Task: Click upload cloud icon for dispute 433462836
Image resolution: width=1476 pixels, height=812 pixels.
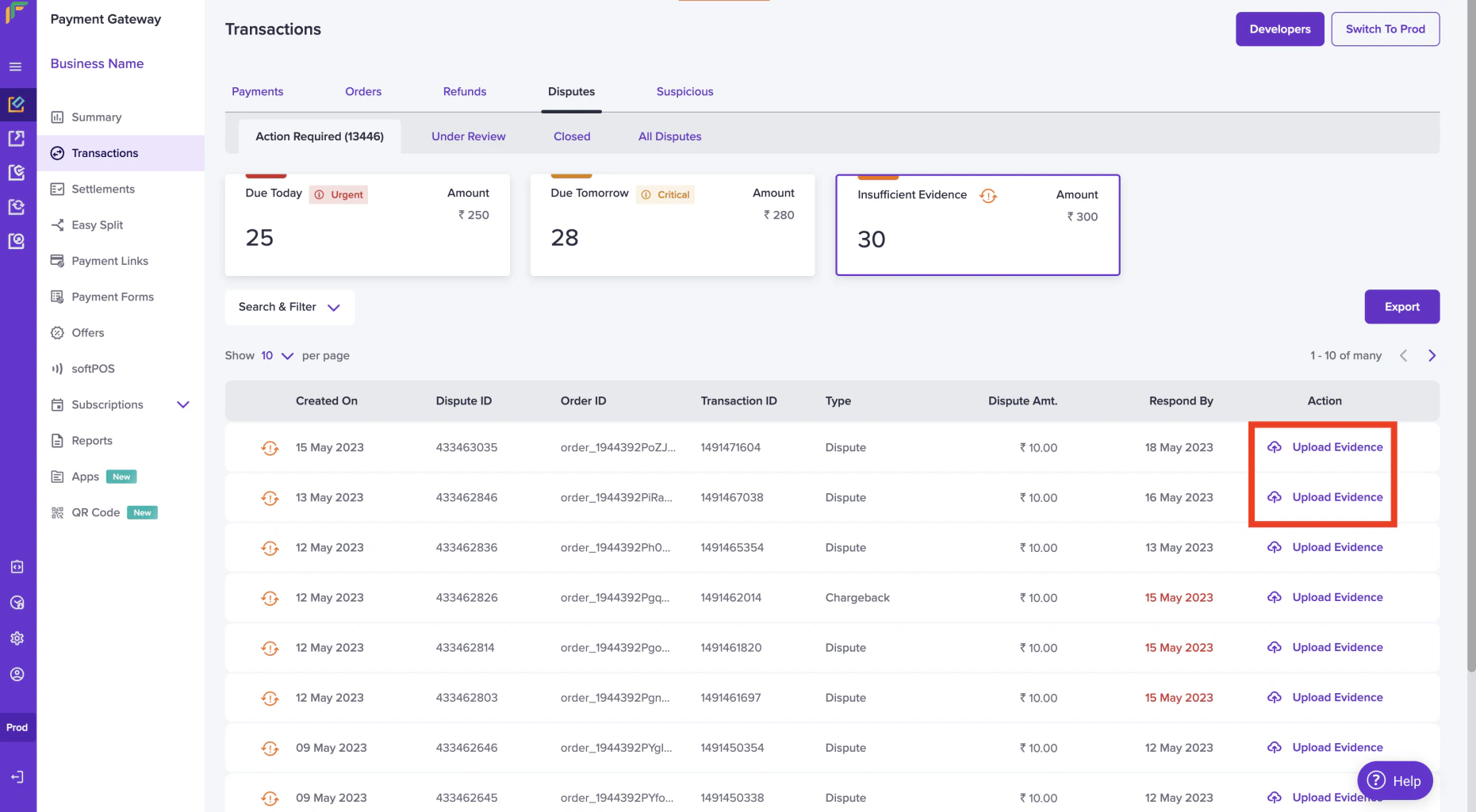Action: (1274, 547)
